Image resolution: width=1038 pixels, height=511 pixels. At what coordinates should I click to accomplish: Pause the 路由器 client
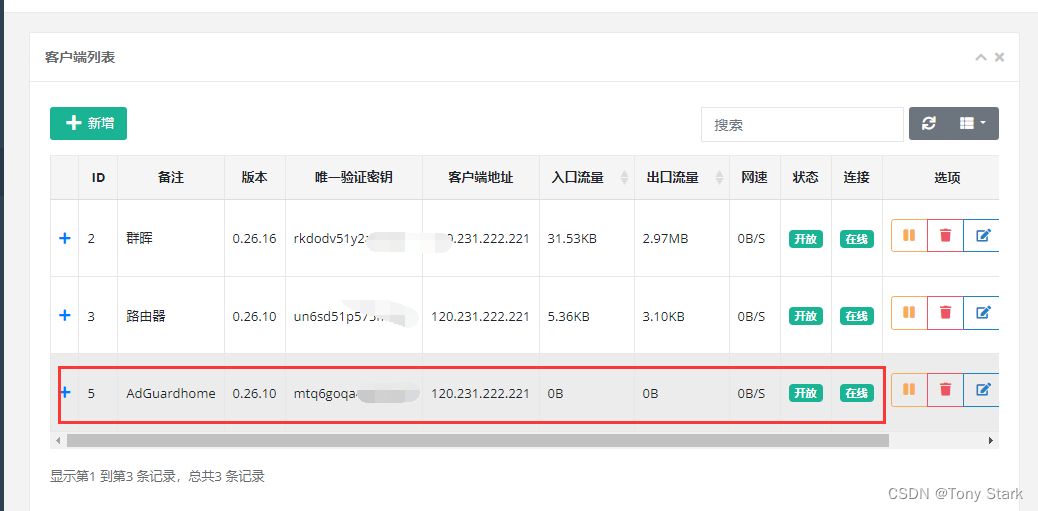click(909, 312)
